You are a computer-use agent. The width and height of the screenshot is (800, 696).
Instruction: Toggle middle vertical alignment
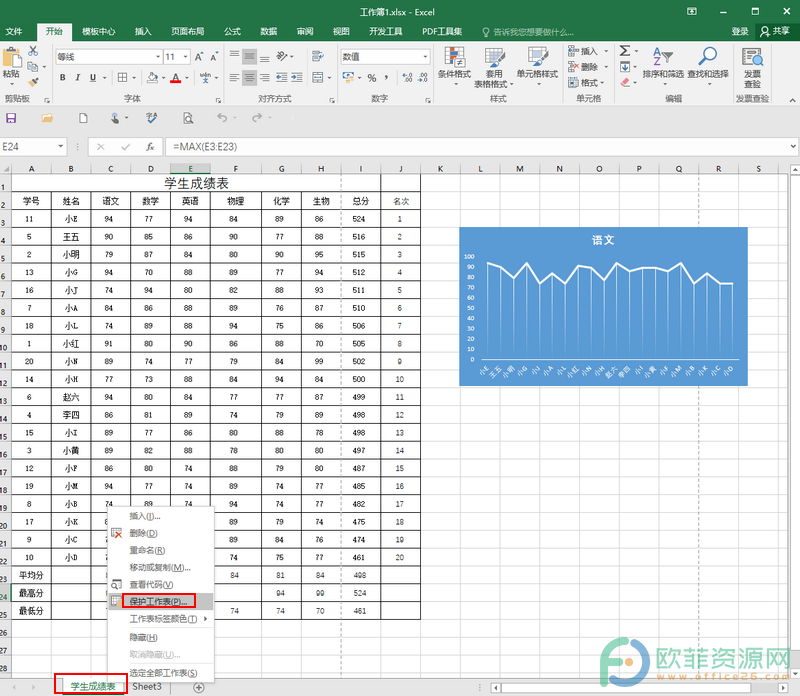coord(249,56)
